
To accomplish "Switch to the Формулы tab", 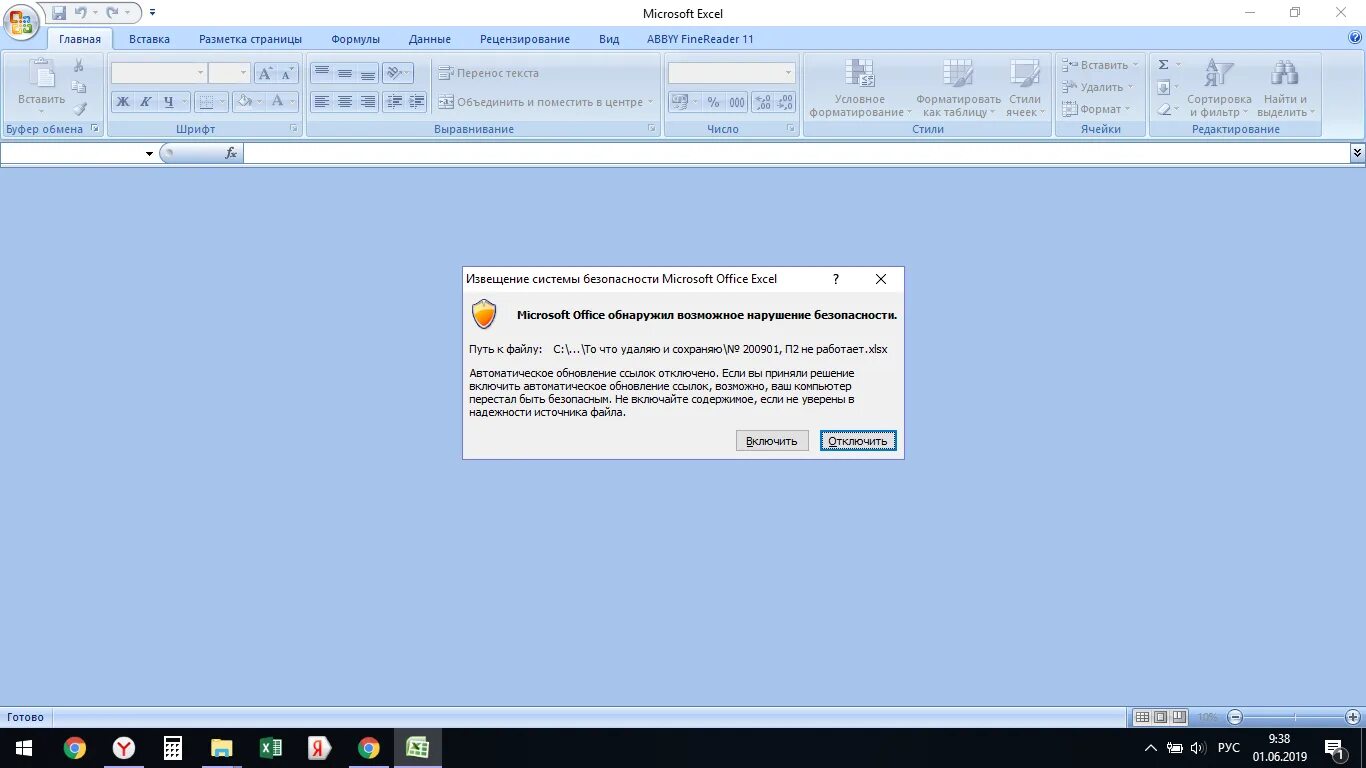I will click(x=355, y=39).
